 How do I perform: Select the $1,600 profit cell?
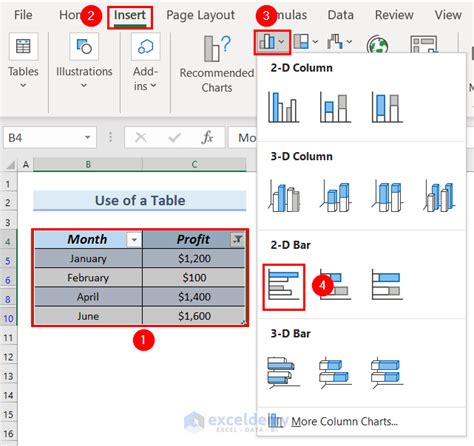[194, 316]
